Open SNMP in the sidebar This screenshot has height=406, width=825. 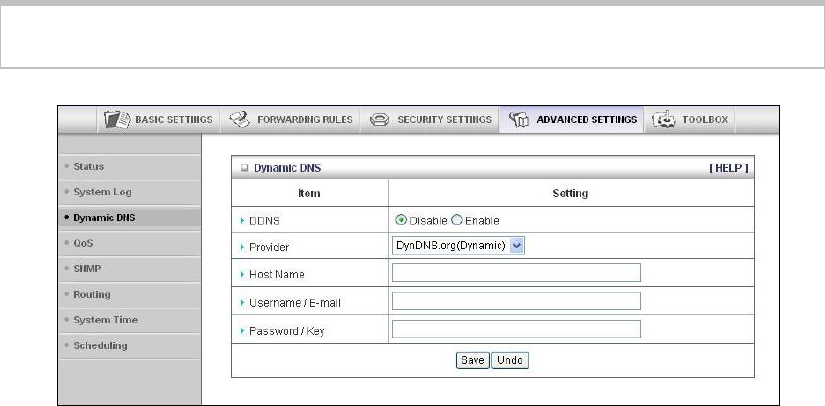pos(87,268)
